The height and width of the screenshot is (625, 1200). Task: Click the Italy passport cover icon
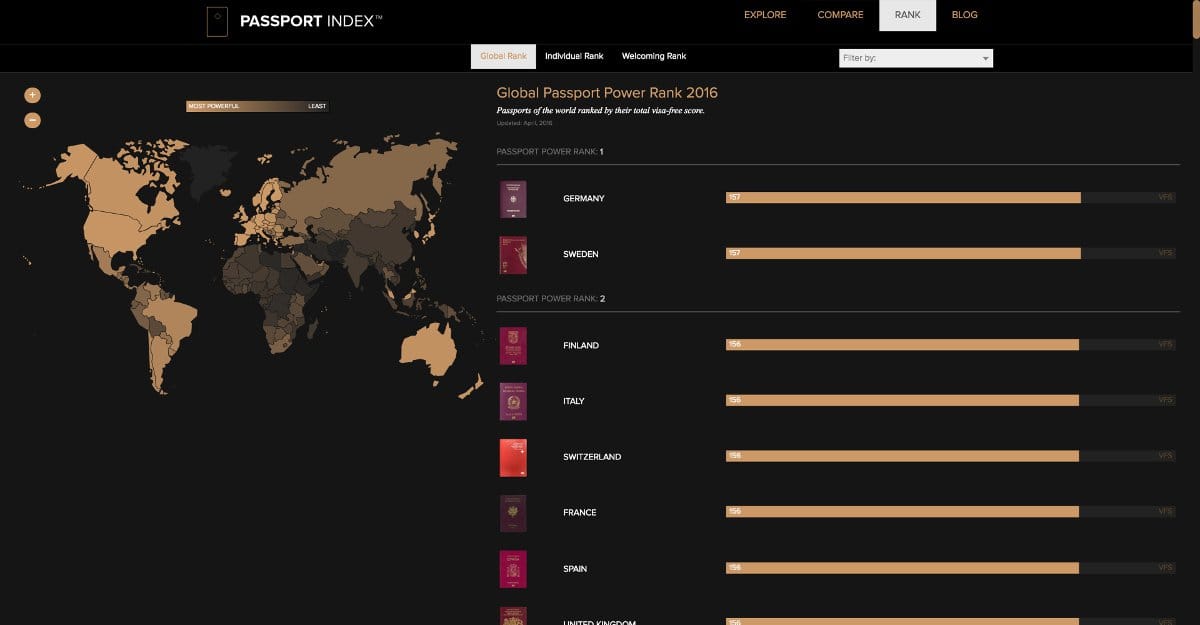click(512, 402)
